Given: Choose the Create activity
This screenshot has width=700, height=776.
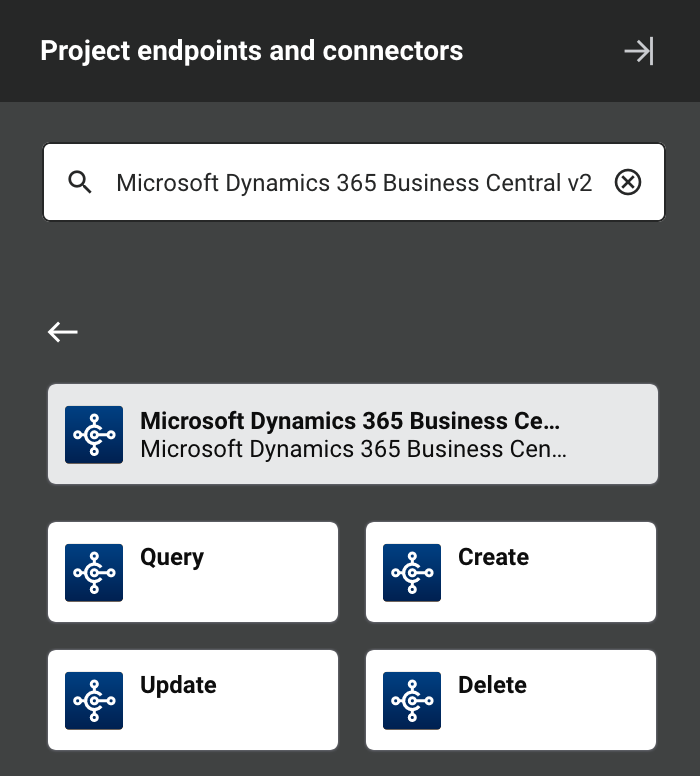Looking at the screenshot, I should click(x=511, y=572).
